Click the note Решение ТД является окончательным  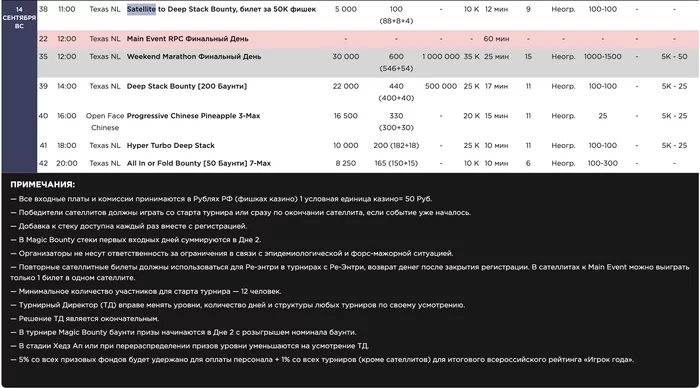coord(85,319)
